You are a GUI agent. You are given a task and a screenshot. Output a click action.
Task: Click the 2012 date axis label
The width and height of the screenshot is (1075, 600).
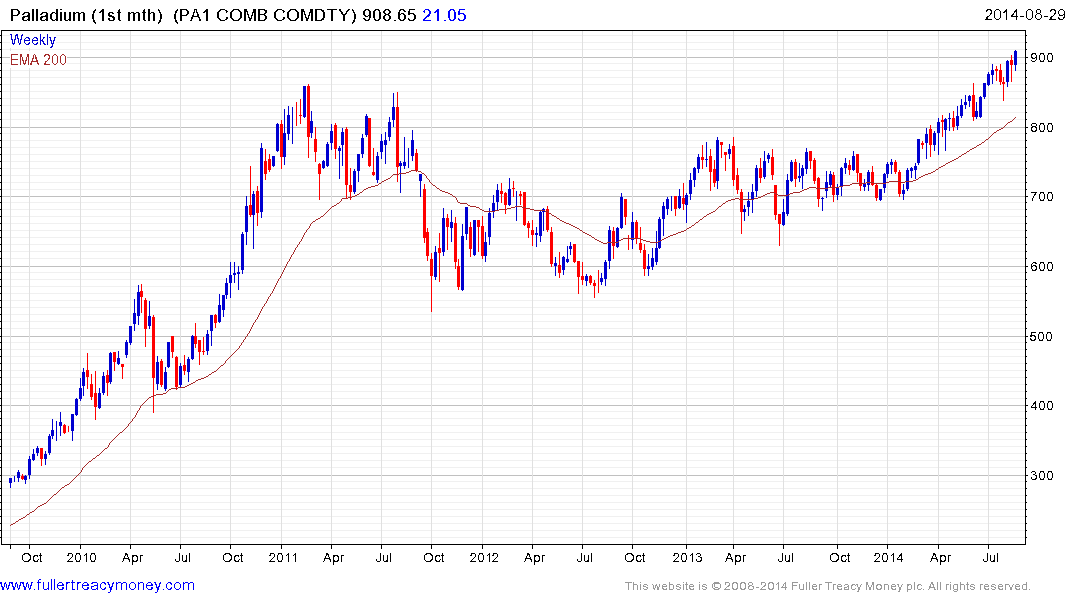[484, 557]
